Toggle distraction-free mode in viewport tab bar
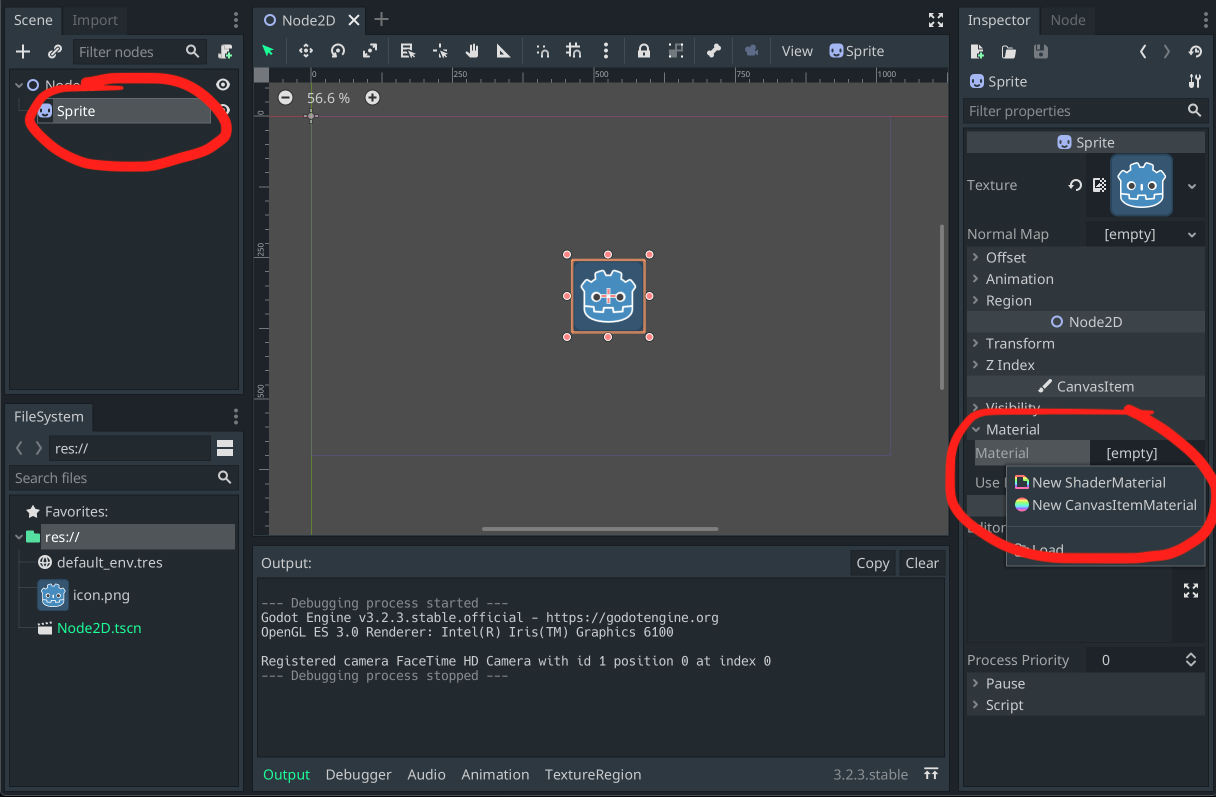The width and height of the screenshot is (1216, 797). [935, 20]
